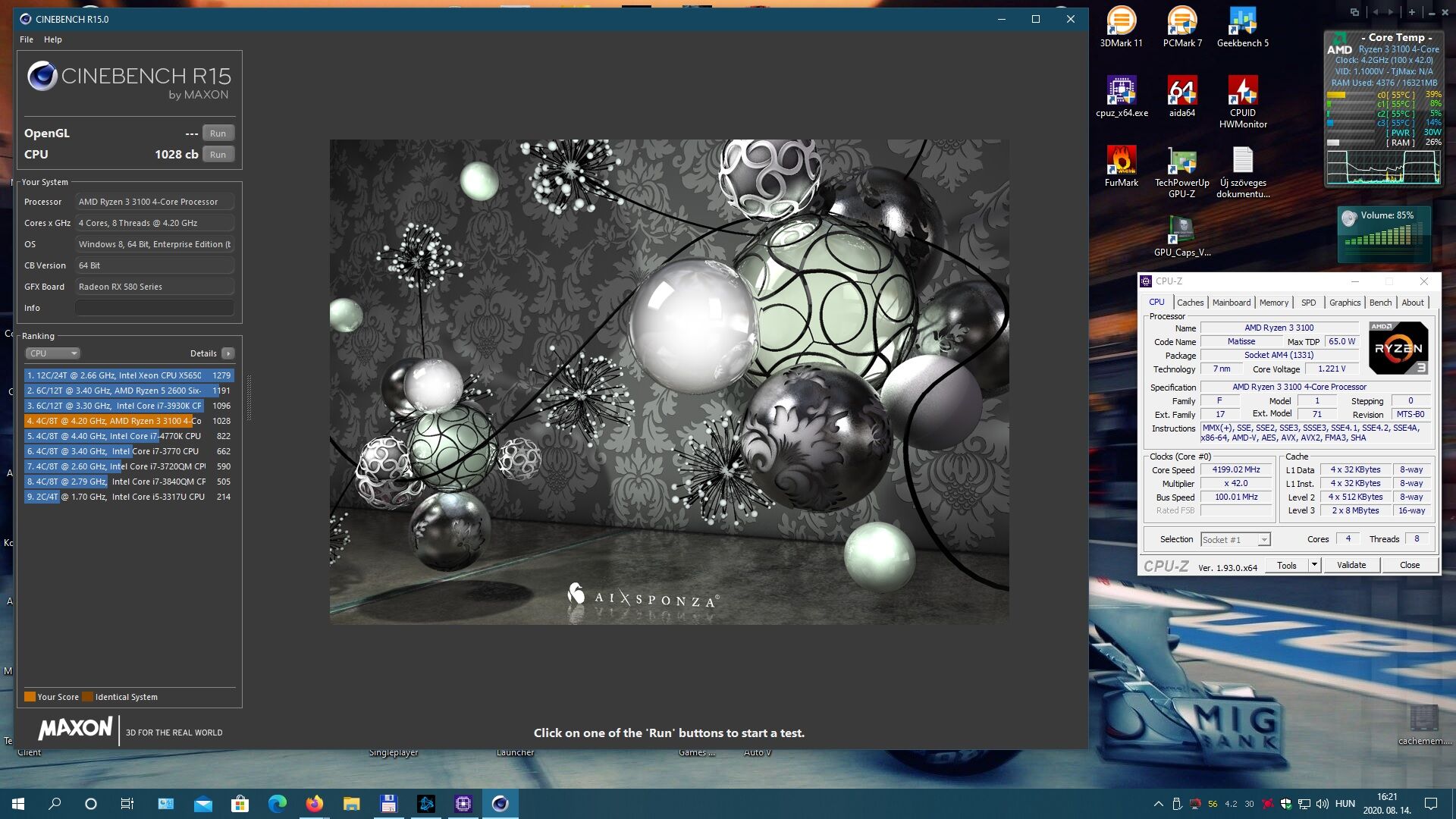Open the Új szöveges dokumentum text file
The width and height of the screenshot is (1456, 819).
1242,171
